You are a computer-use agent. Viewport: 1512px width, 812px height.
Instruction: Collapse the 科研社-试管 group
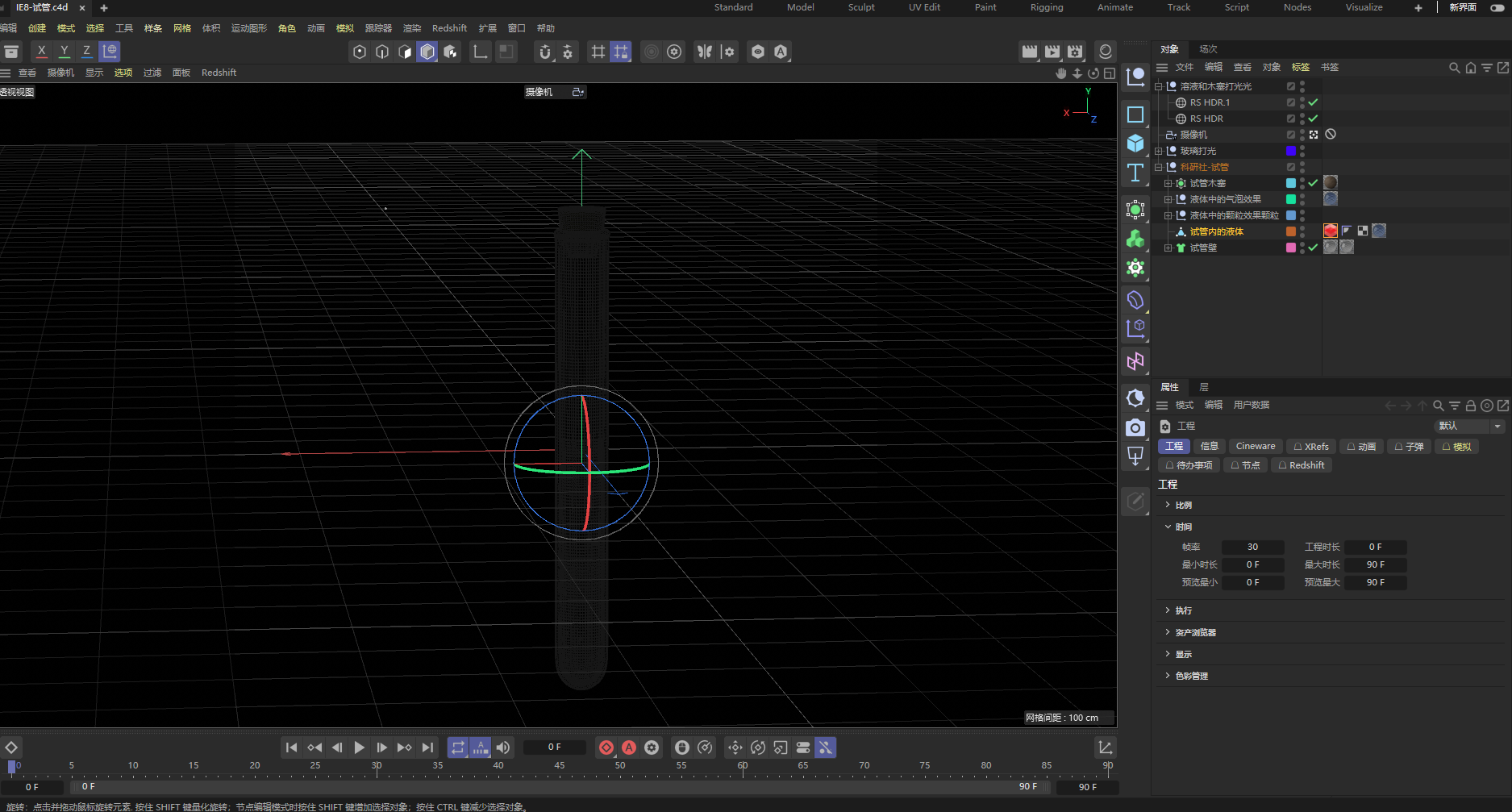coord(1159,167)
